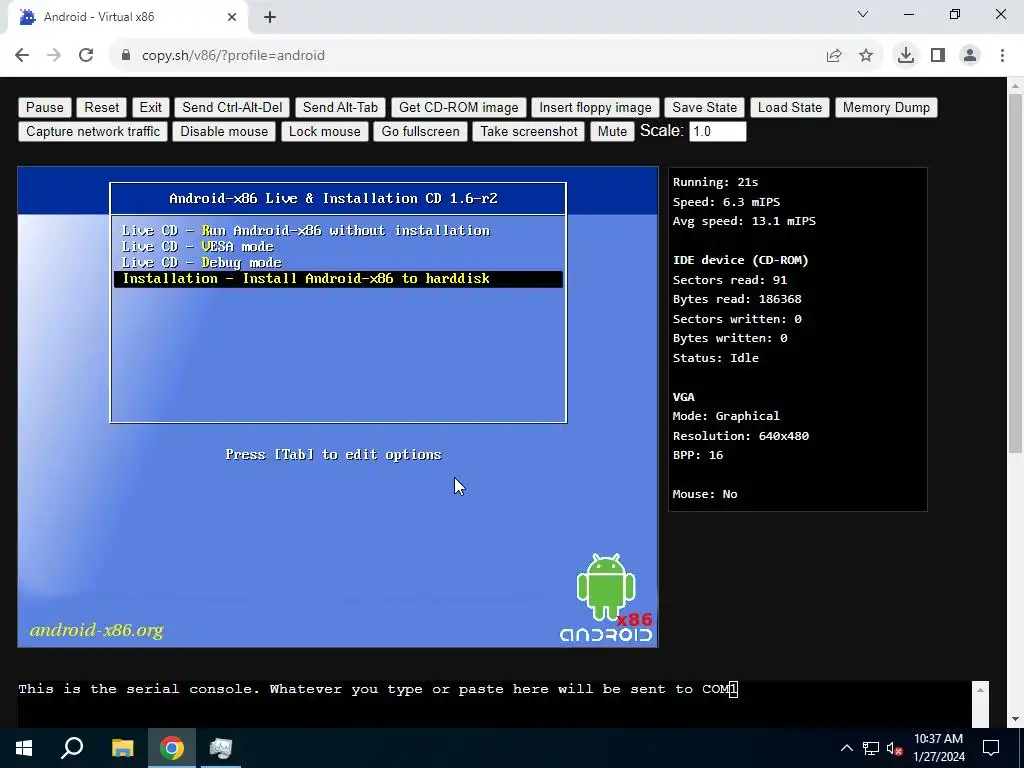Image resolution: width=1024 pixels, height=768 pixels.
Task: Go forward in browser history
Action: [54, 56]
